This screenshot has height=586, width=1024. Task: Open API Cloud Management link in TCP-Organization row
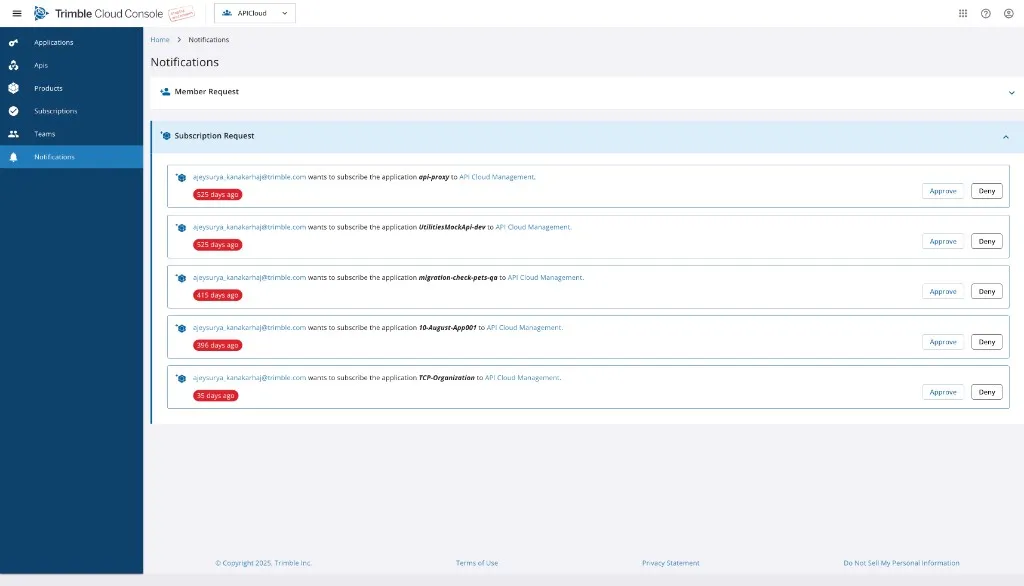(522, 378)
